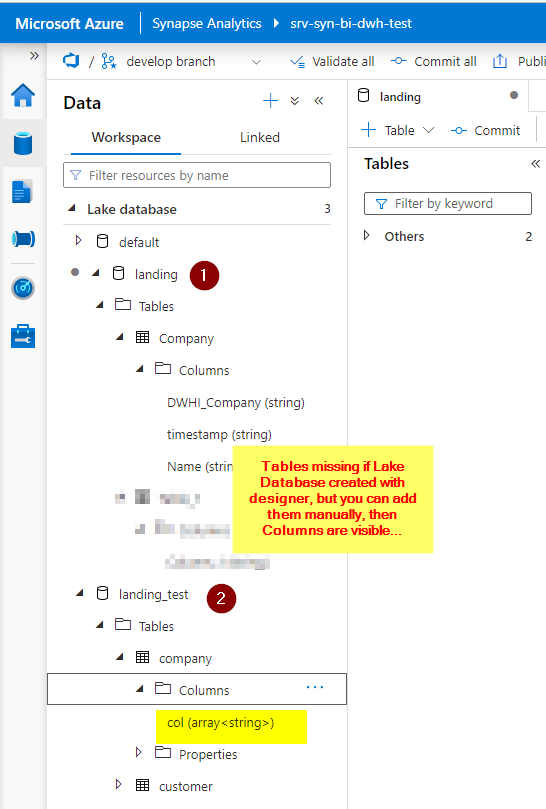Click Synapse Analytics breadcrumb
The height and width of the screenshot is (809, 546).
[x=206, y=24]
